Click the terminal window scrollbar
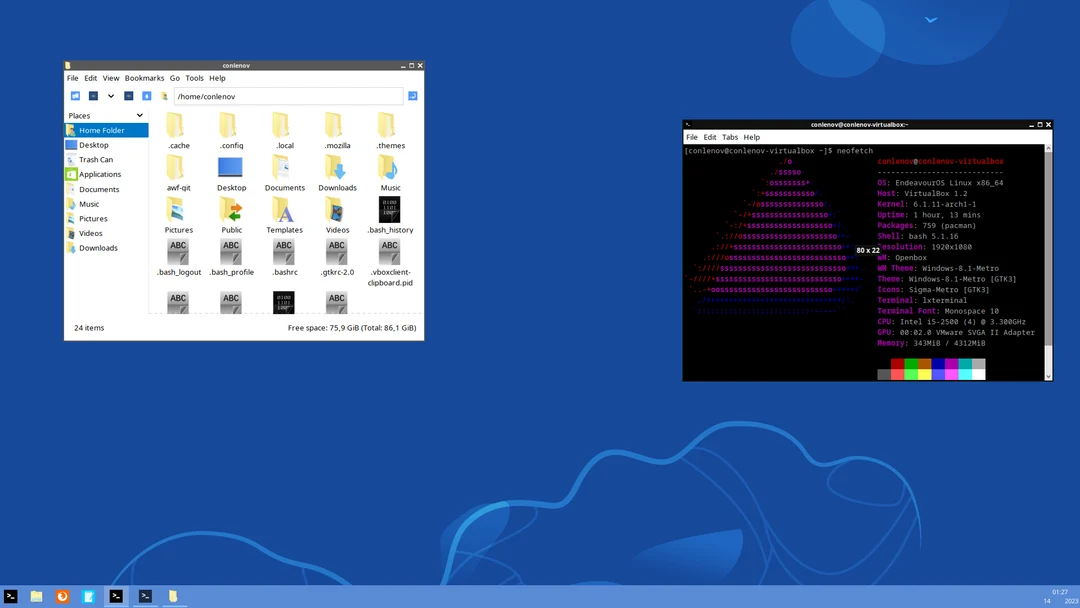The image size is (1080, 608). pyautogui.click(x=1048, y=260)
